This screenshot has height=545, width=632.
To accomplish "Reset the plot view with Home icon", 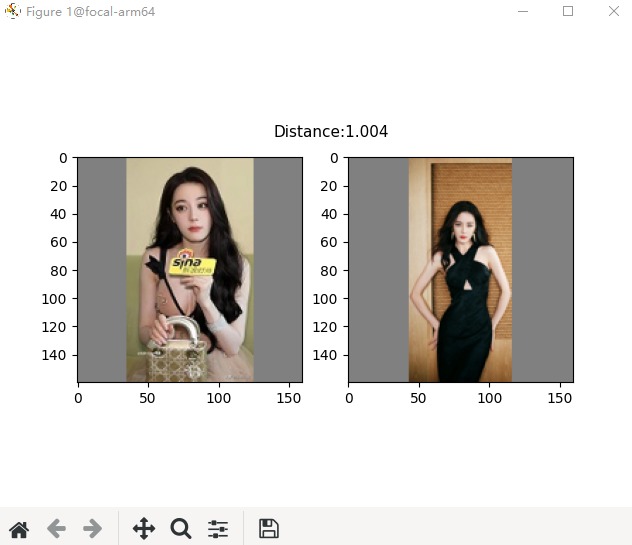I will [x=18, y=529].
